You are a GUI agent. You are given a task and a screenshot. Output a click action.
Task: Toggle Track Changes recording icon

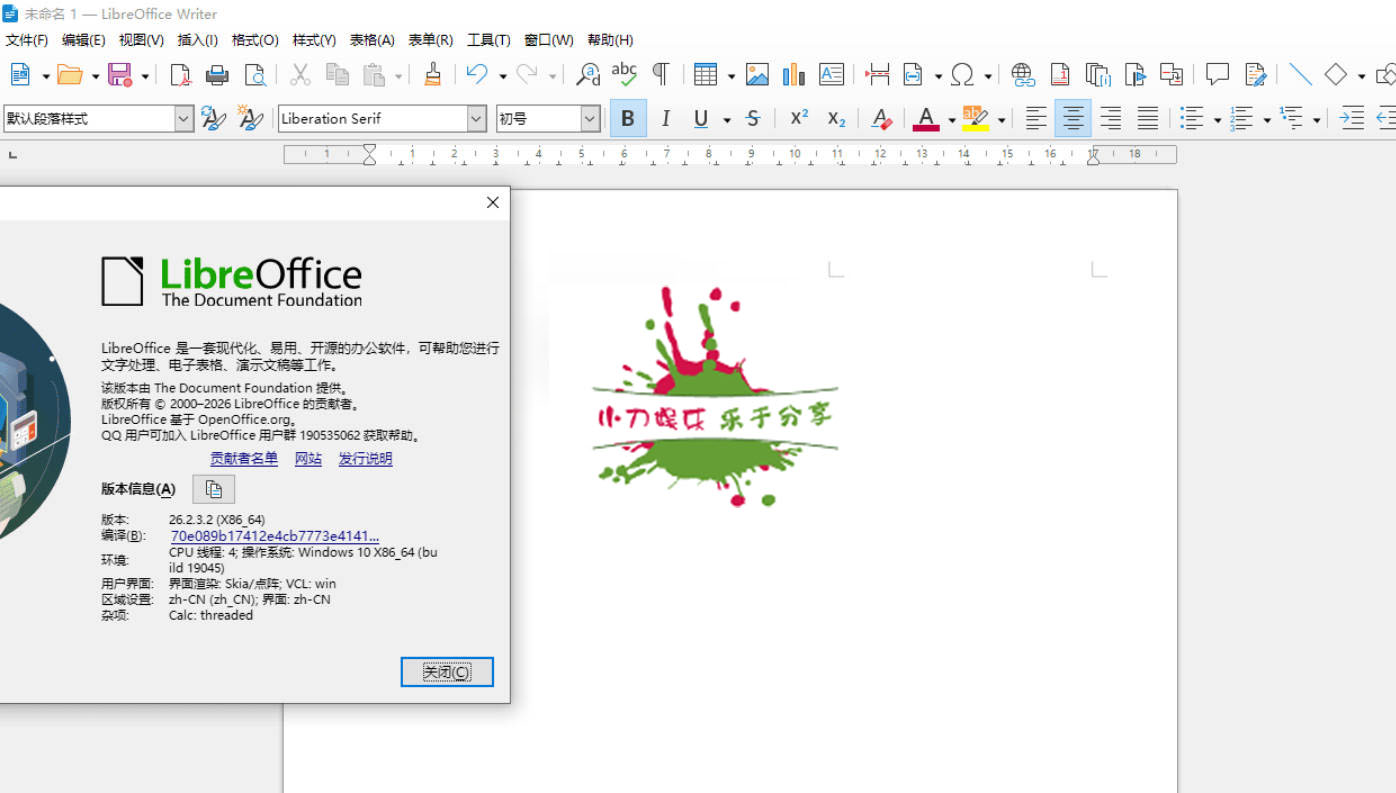coord(1255,75)
